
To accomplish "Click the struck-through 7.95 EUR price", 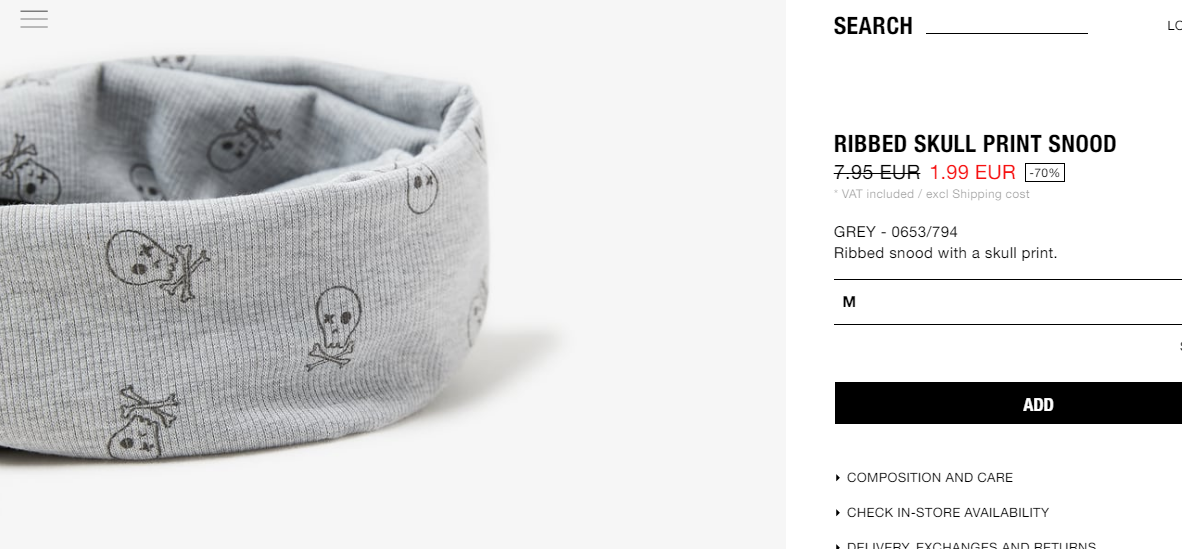I will tap(877, 173).
